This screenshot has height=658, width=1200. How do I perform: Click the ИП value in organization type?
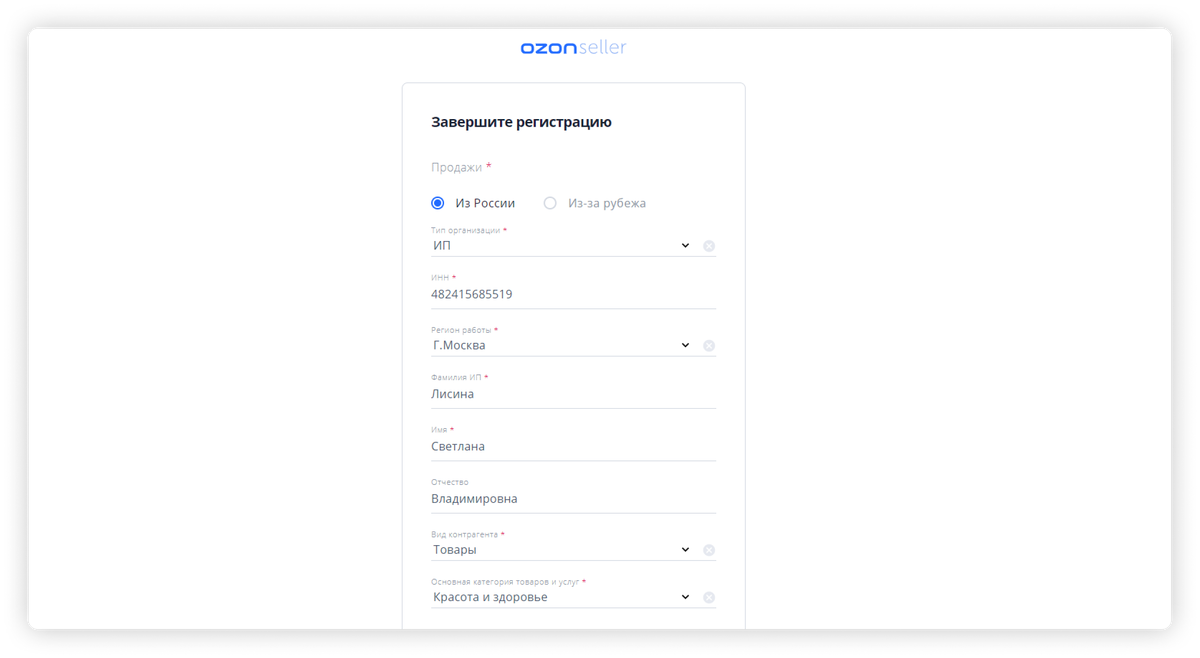point(442,246)
